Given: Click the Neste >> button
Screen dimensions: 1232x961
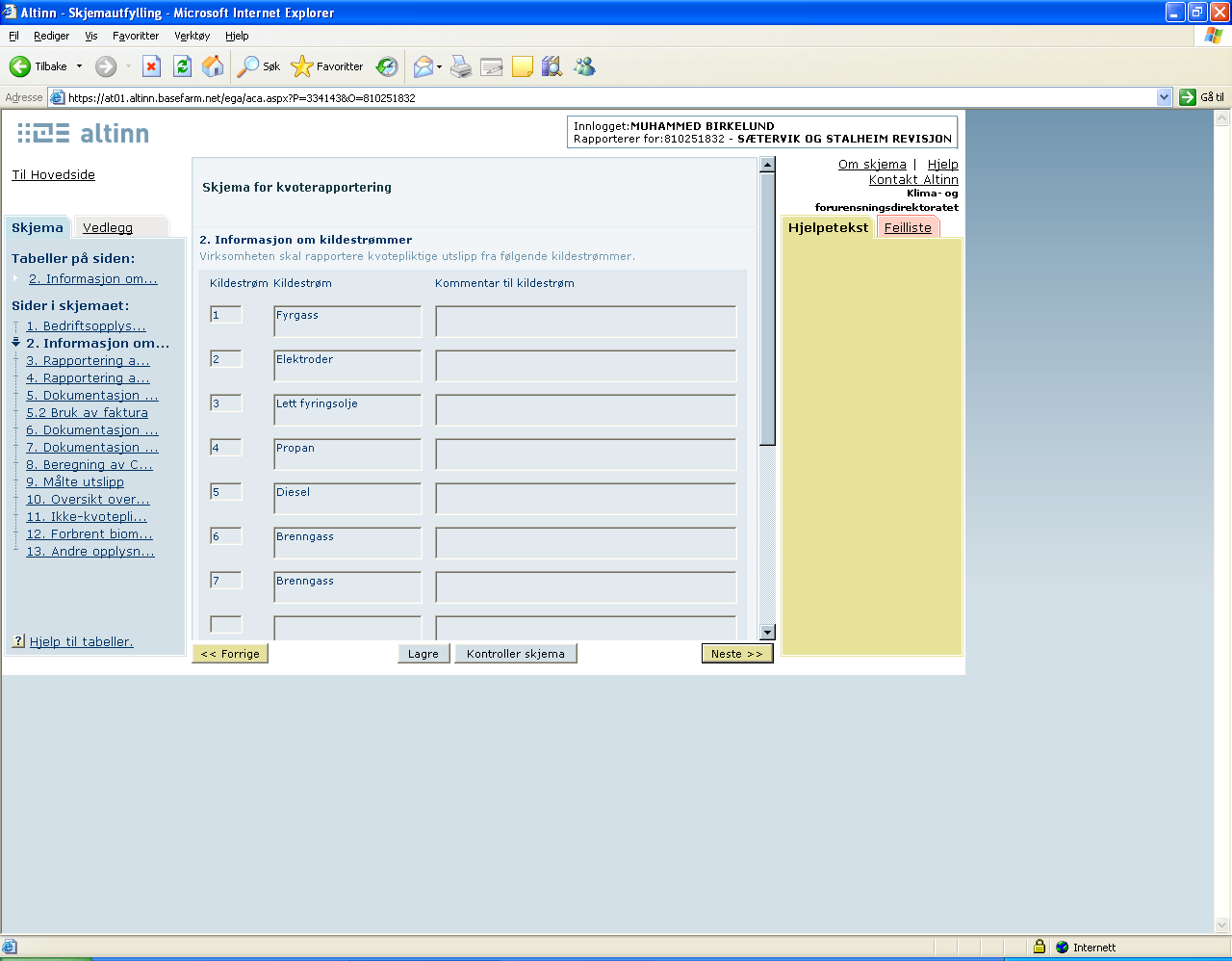Looking at the screenshot, I should [737, 654].
